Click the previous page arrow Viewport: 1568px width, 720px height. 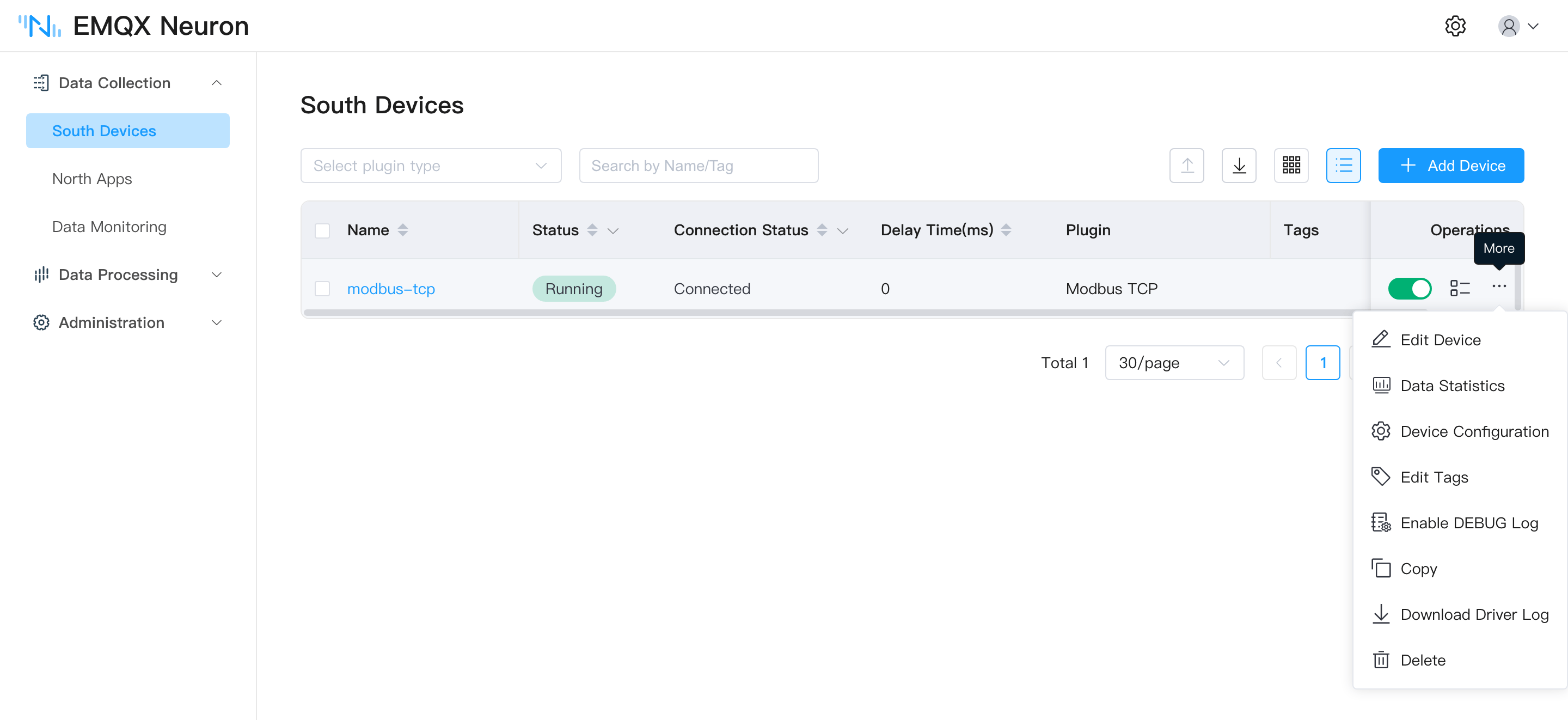[1279, 362]
